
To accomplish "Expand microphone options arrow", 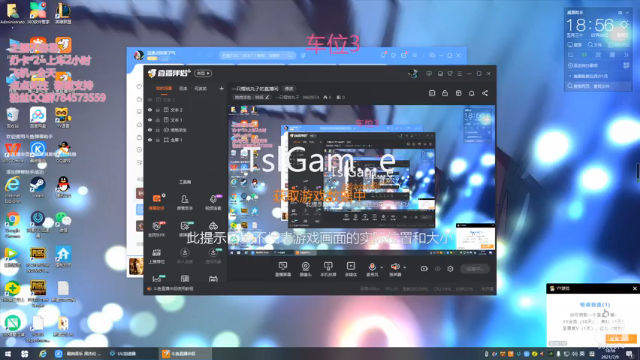I will tap(382, 268).
